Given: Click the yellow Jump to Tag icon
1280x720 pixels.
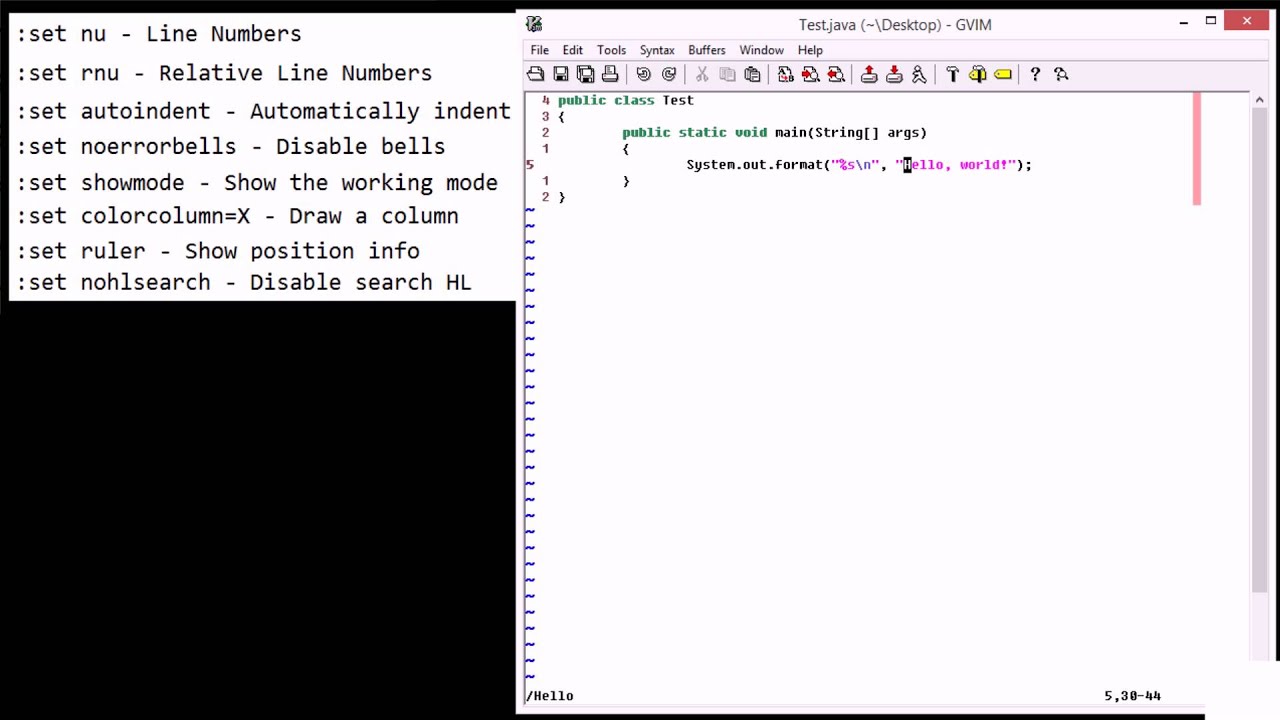Looking at the screenshot, I should (x=1003, y=74).
